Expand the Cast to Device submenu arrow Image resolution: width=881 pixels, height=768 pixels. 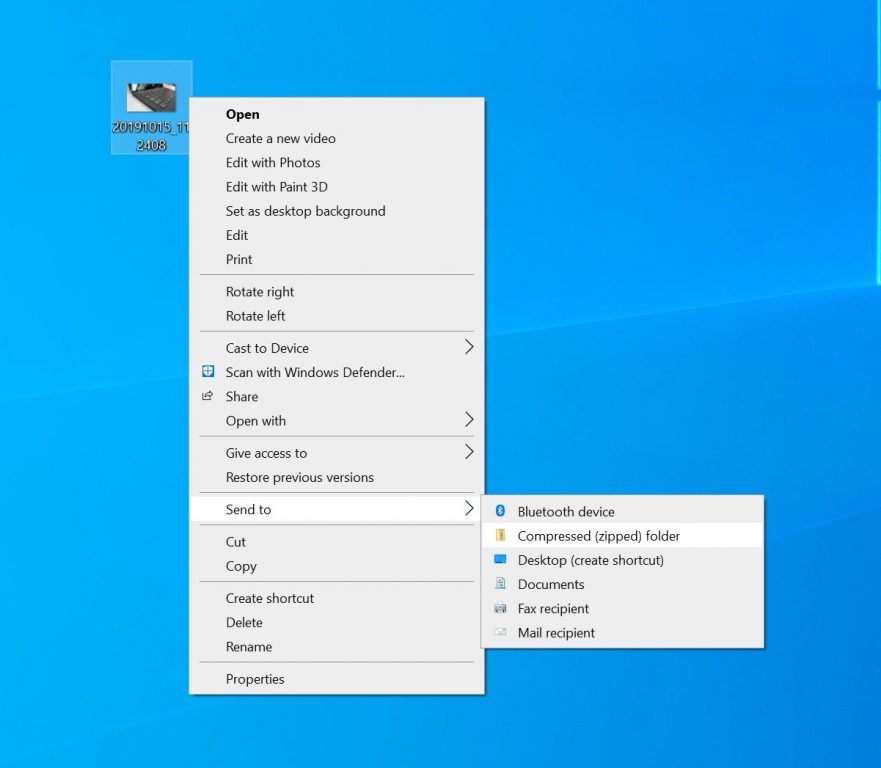[468, 348]
